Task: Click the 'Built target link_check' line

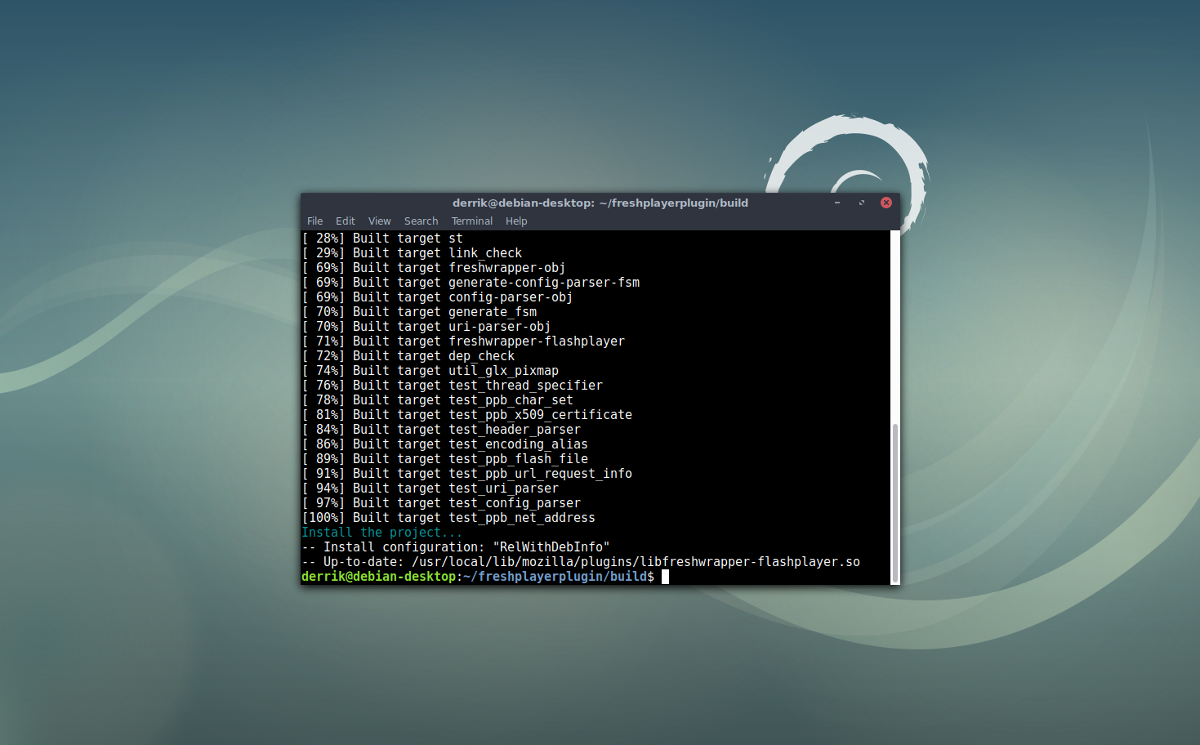Action: coord(412,253)
